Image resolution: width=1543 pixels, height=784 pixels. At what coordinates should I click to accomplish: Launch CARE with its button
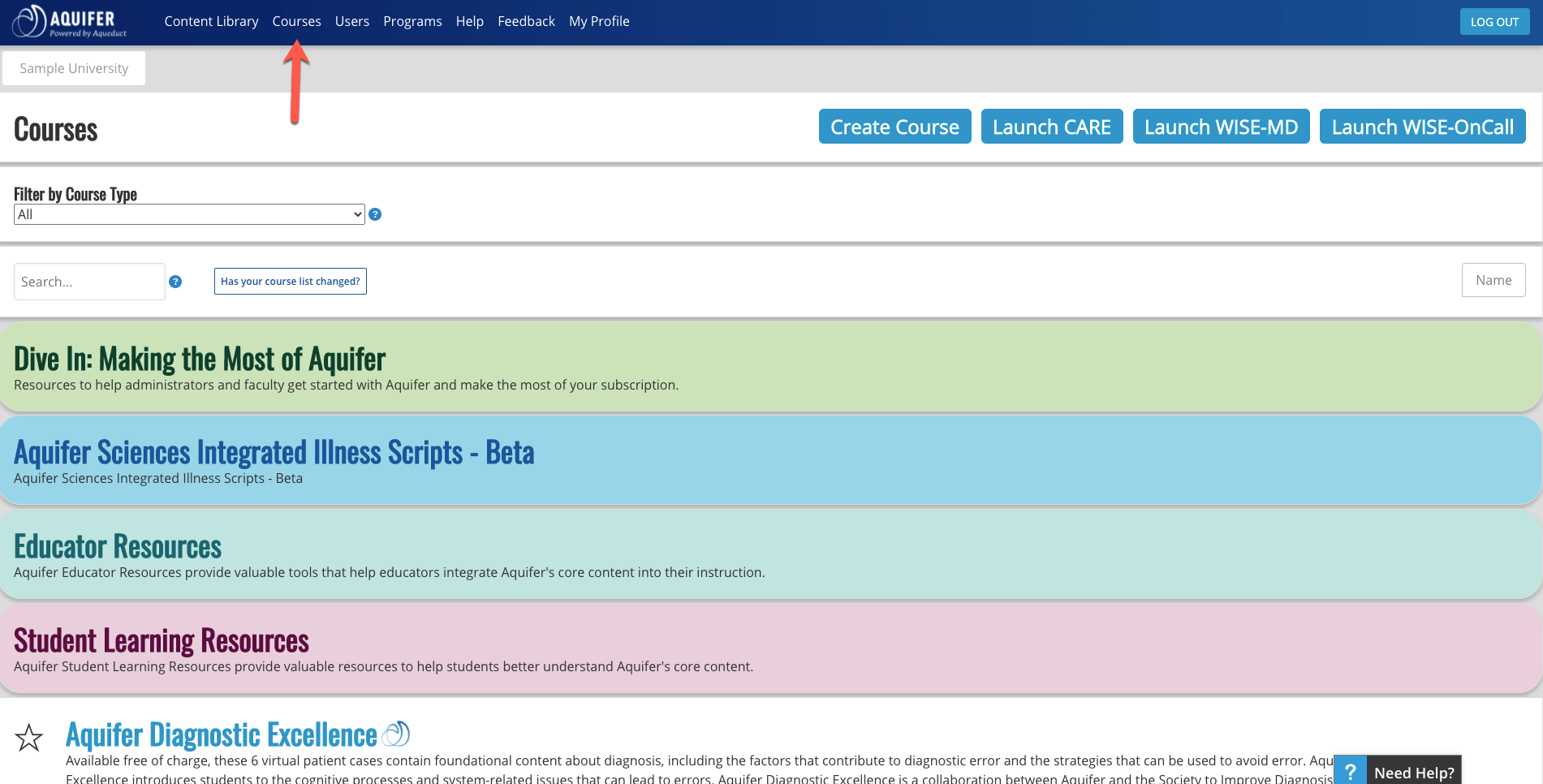[1052, 127]
